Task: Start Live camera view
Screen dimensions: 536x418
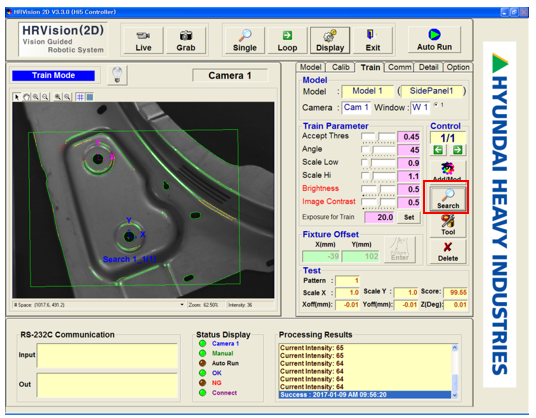Action: 143,41
